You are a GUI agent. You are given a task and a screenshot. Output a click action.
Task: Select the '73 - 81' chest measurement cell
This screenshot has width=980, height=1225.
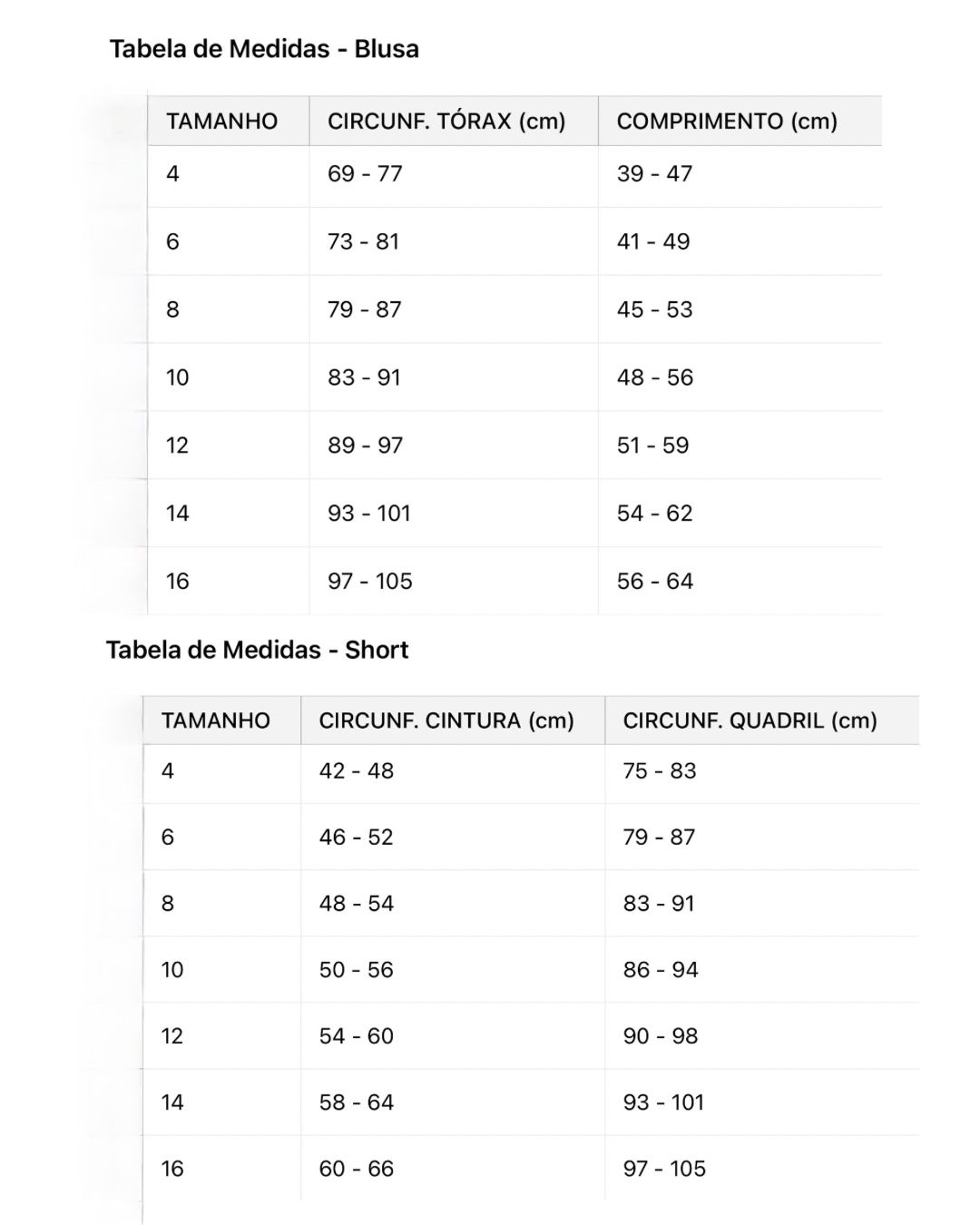(x=363, y=241)
